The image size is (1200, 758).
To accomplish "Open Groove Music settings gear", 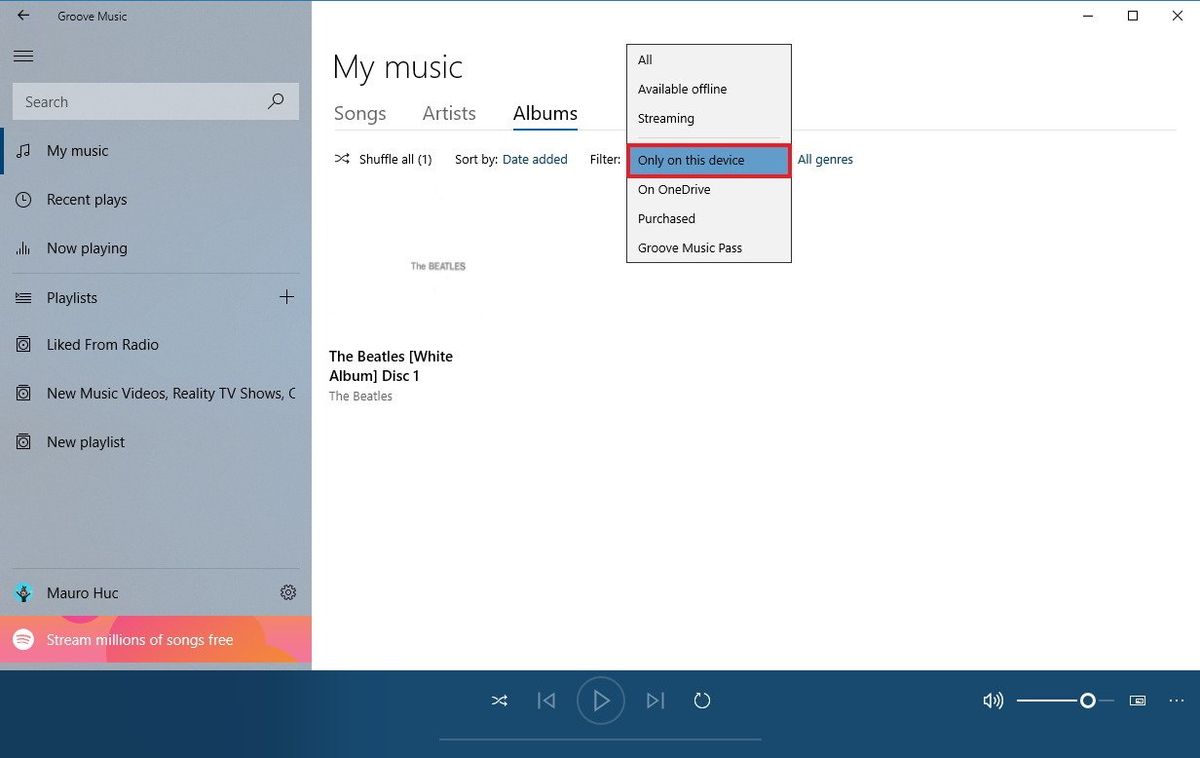I will pos(288,592).
